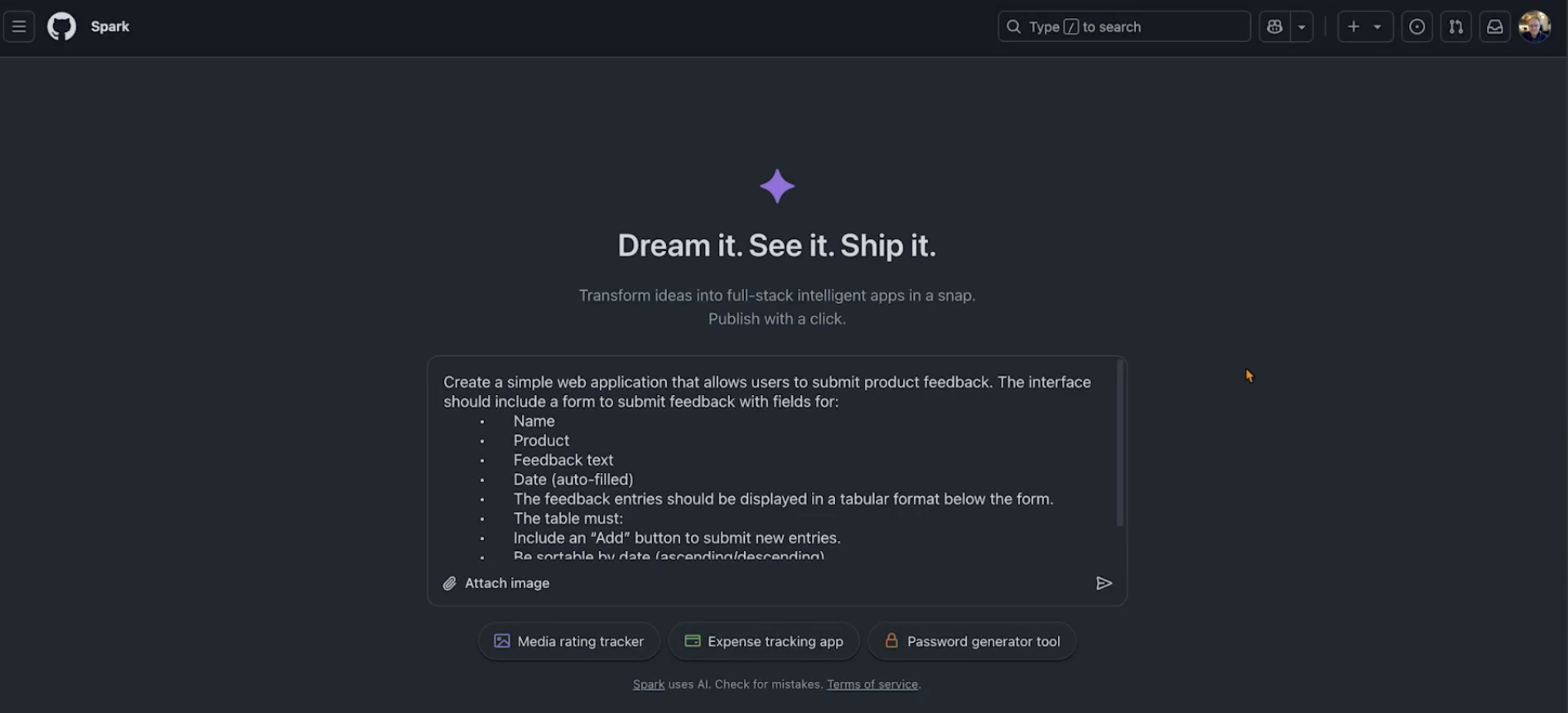
Task: Choose the Password generator tool suggestion
Action: pos(971,641)
